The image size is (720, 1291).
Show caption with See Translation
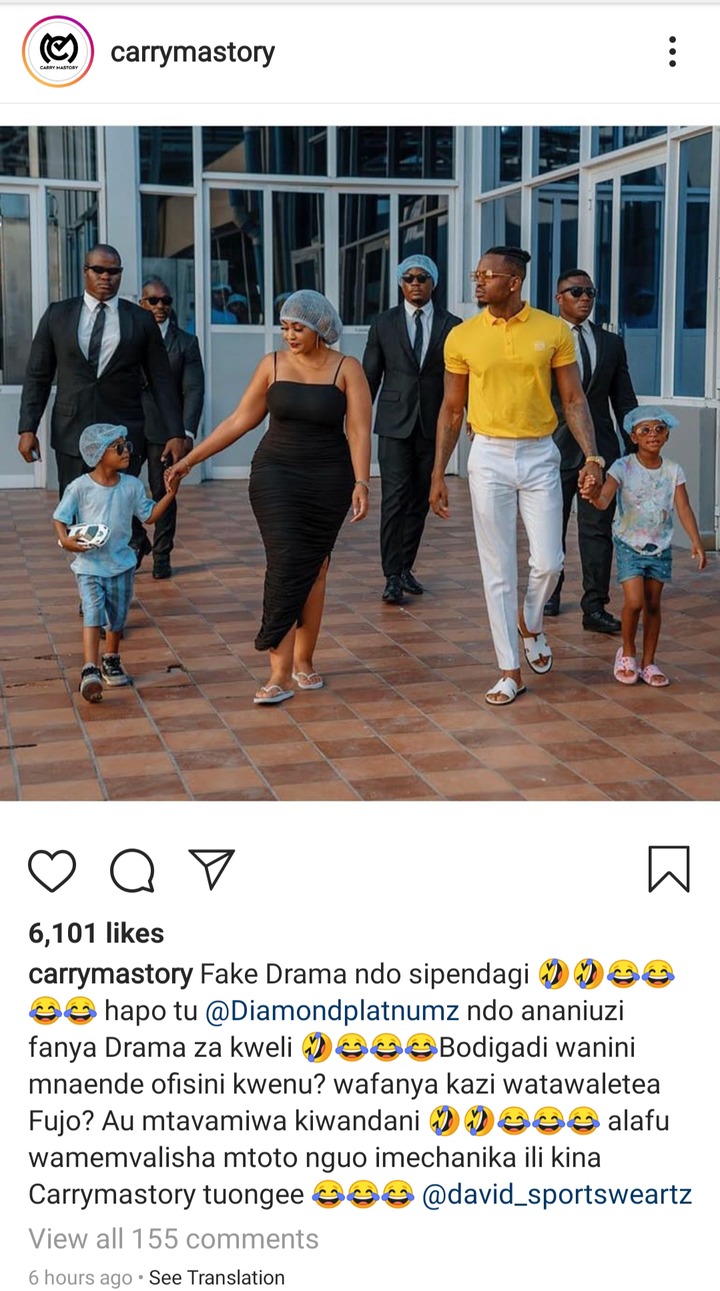217,1278
